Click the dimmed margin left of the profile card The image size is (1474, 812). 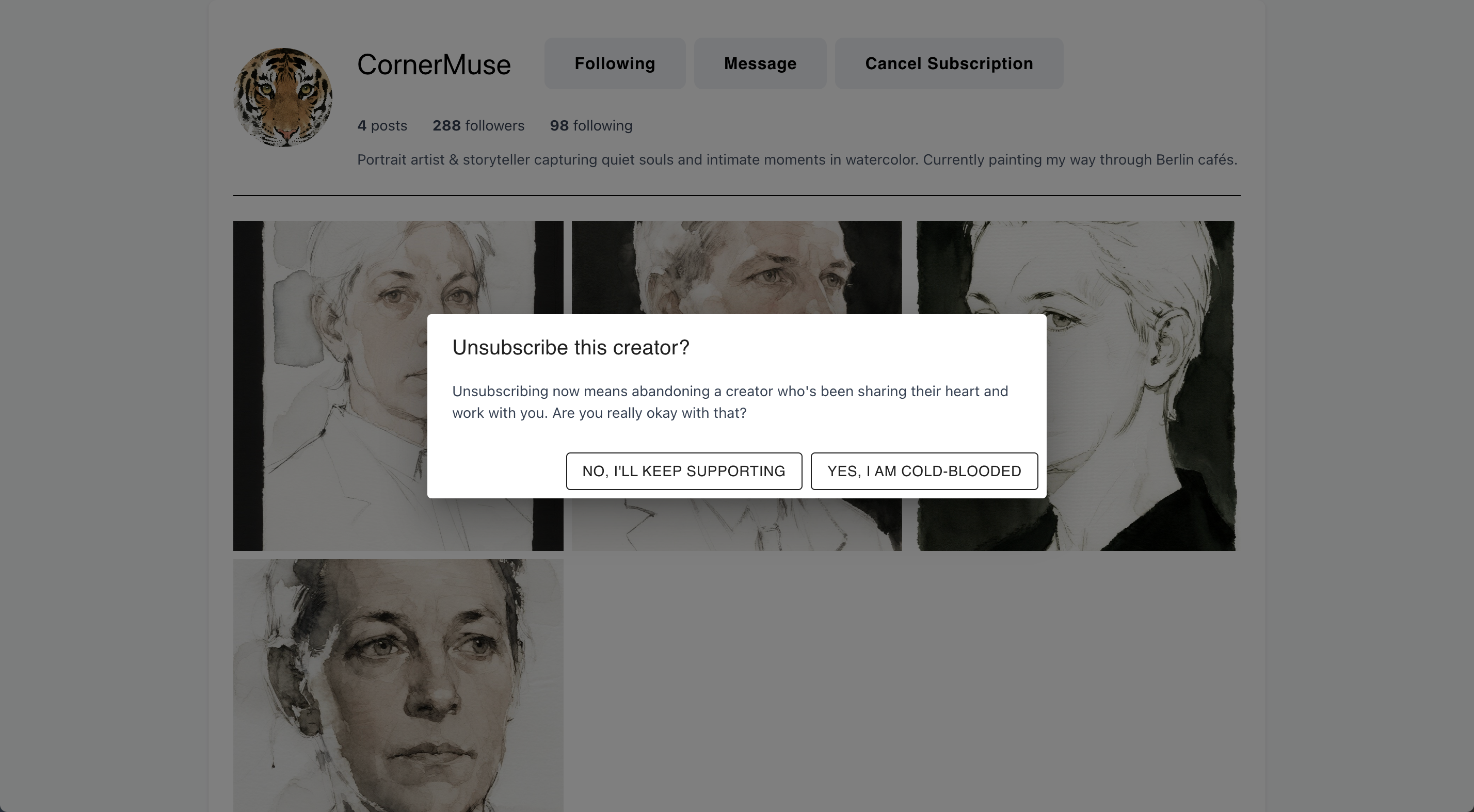(x=103, y=400)
